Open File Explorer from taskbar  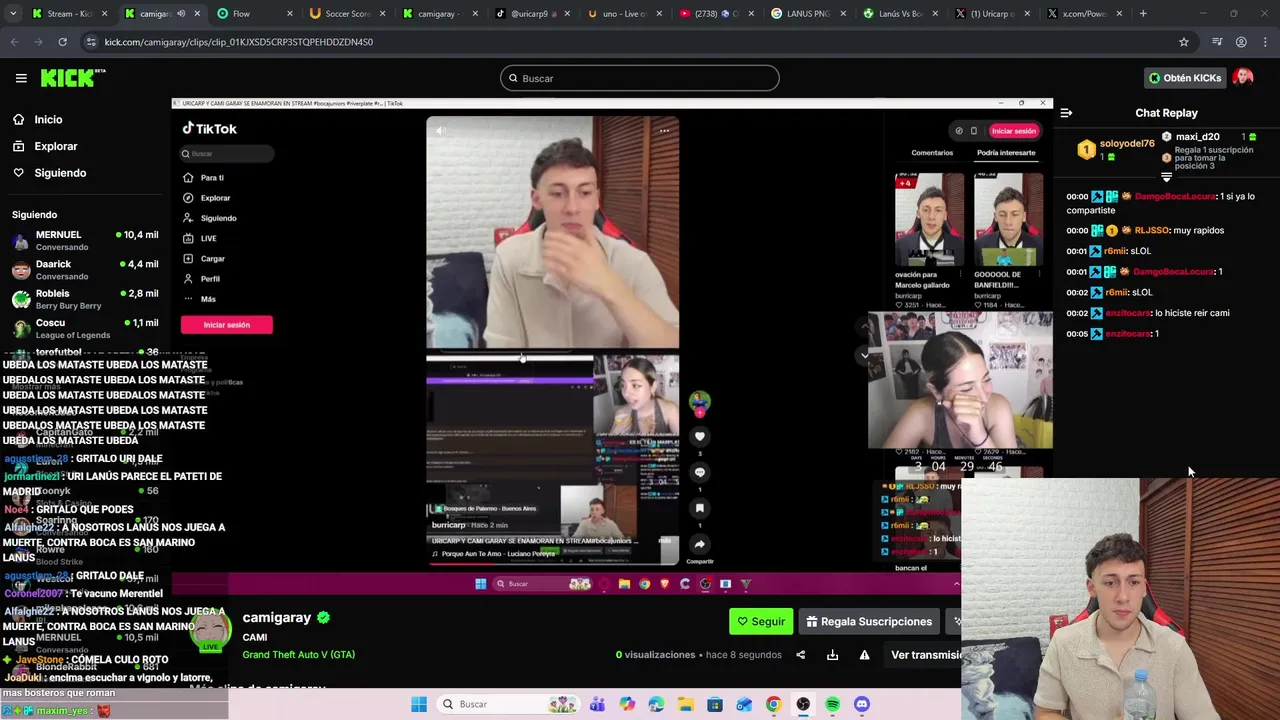coord(686,704)
